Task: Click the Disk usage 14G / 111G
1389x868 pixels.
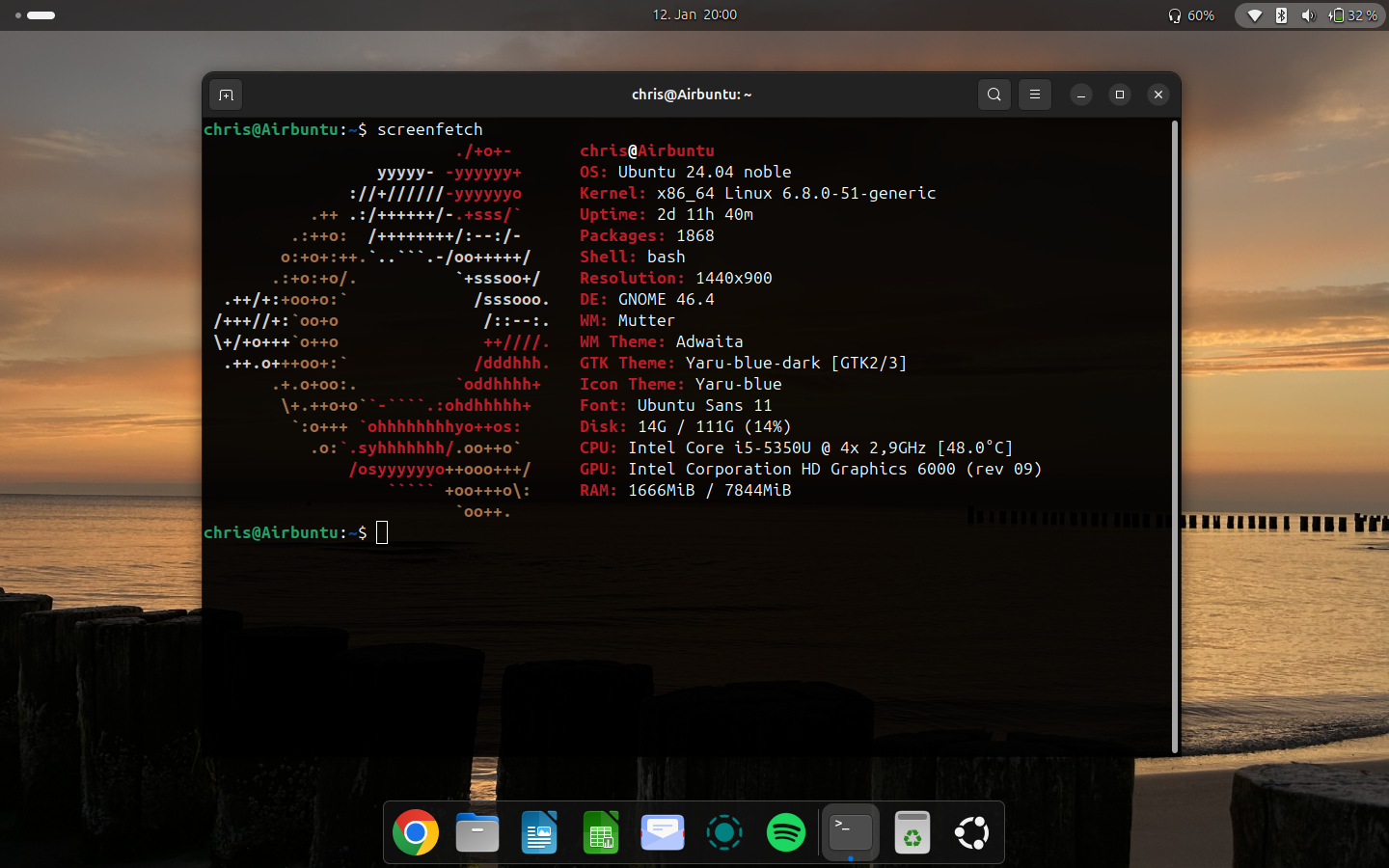Action: 715,426
